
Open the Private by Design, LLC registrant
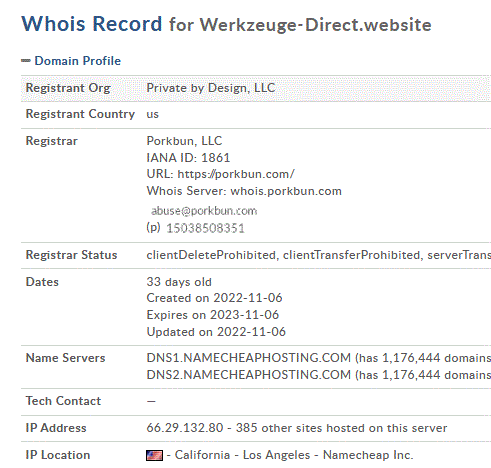click(x=211, y=88)
